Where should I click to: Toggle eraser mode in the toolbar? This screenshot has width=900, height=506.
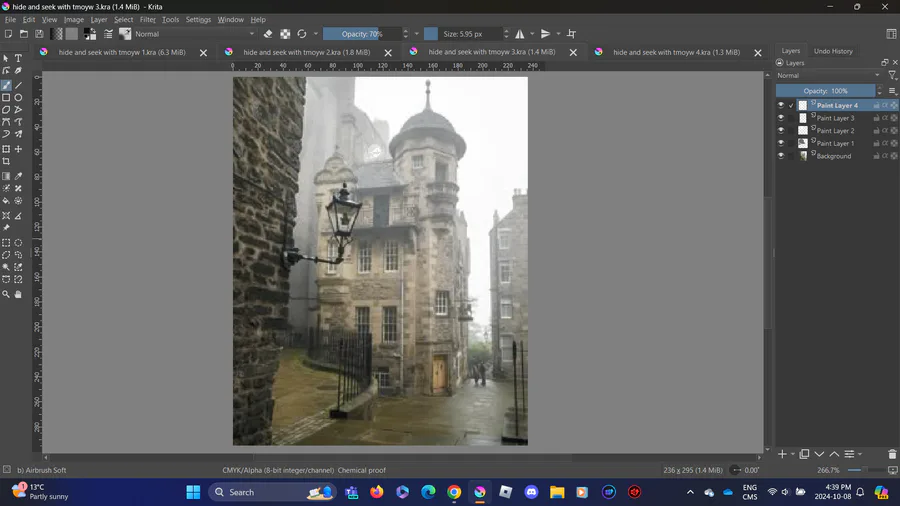click(268, 34)
